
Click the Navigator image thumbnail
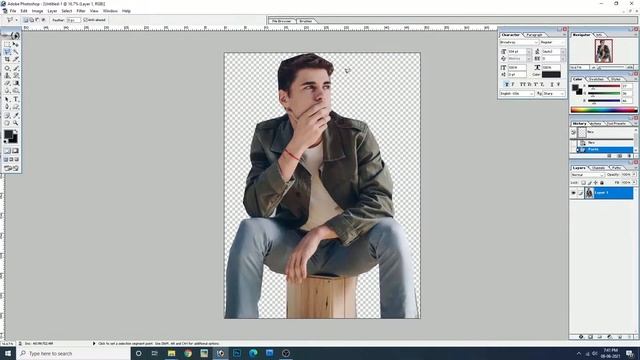click(603, 51)
